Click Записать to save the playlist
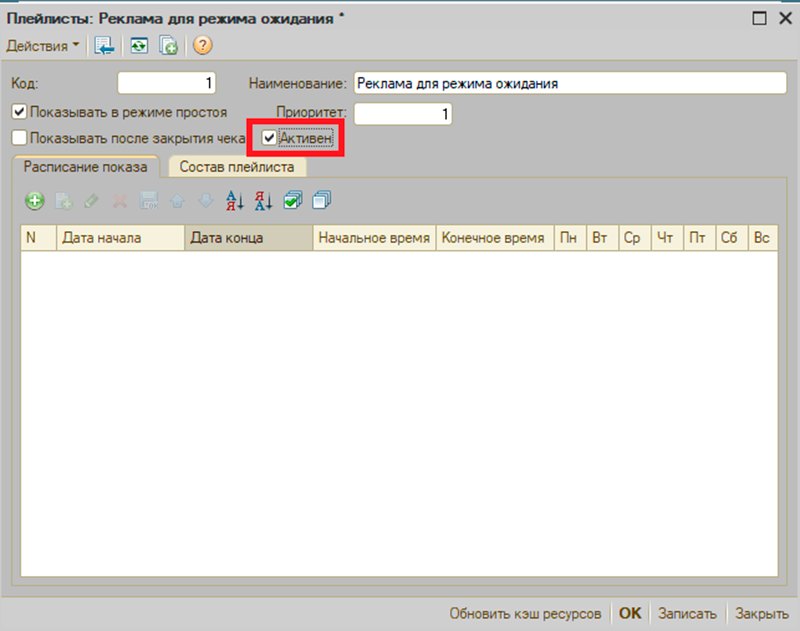This screenshot has width=800, height=631. pyautogui.click(x=687, y=613)
